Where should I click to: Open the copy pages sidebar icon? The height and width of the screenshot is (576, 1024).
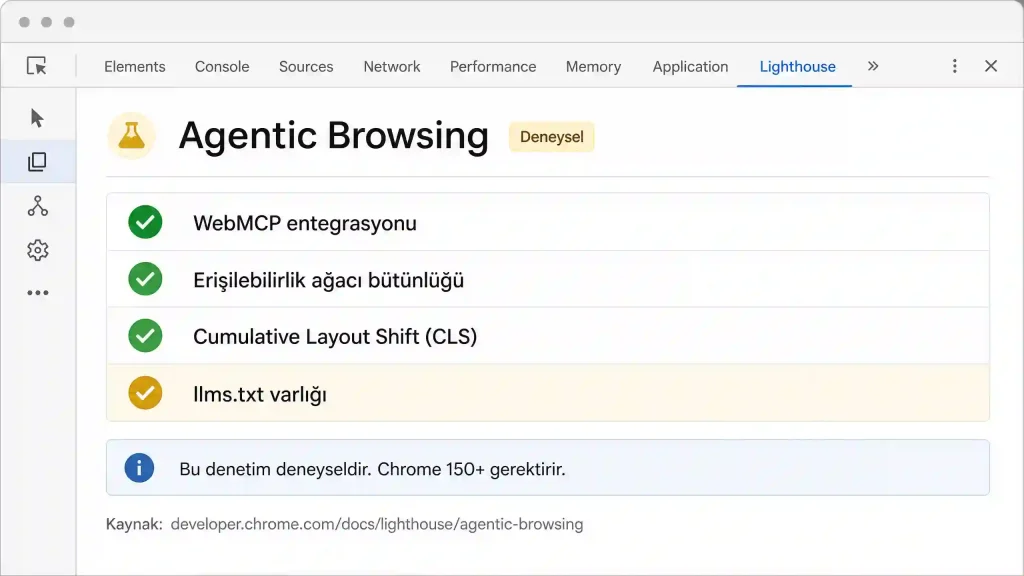tap(37, 162)
